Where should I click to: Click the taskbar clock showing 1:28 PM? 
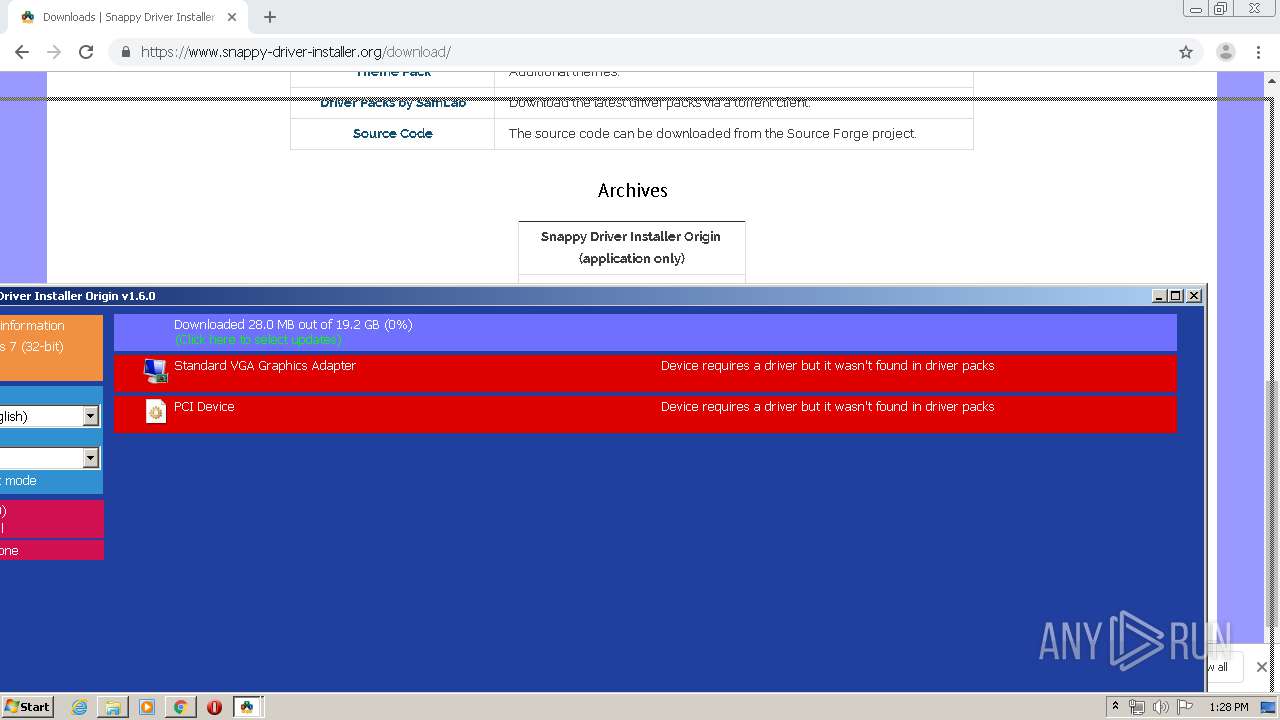point(1228,707)
